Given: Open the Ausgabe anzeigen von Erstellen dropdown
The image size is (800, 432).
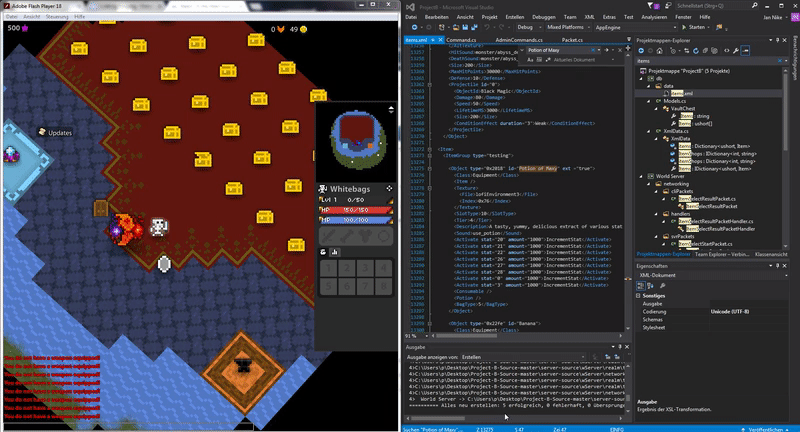Looking at the screenshot, I should coord(523,357).
